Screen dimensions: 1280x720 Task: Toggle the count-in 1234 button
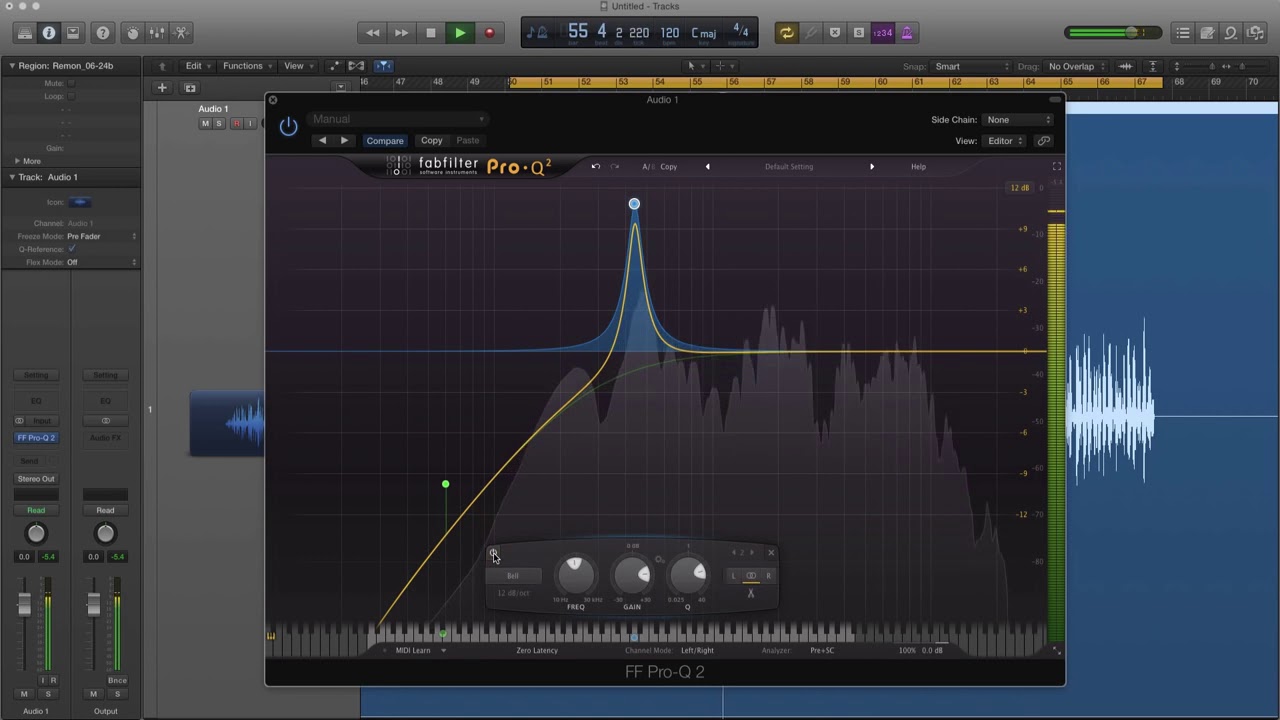click(x=883, y=33)
